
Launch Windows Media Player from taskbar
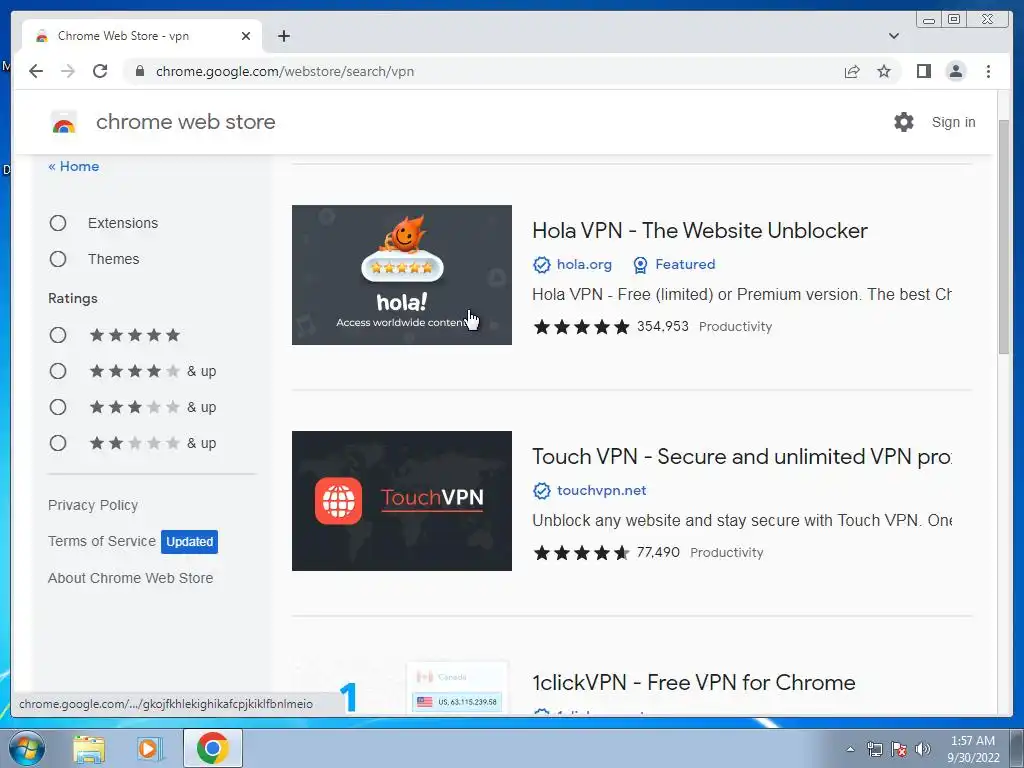(149, 748)
